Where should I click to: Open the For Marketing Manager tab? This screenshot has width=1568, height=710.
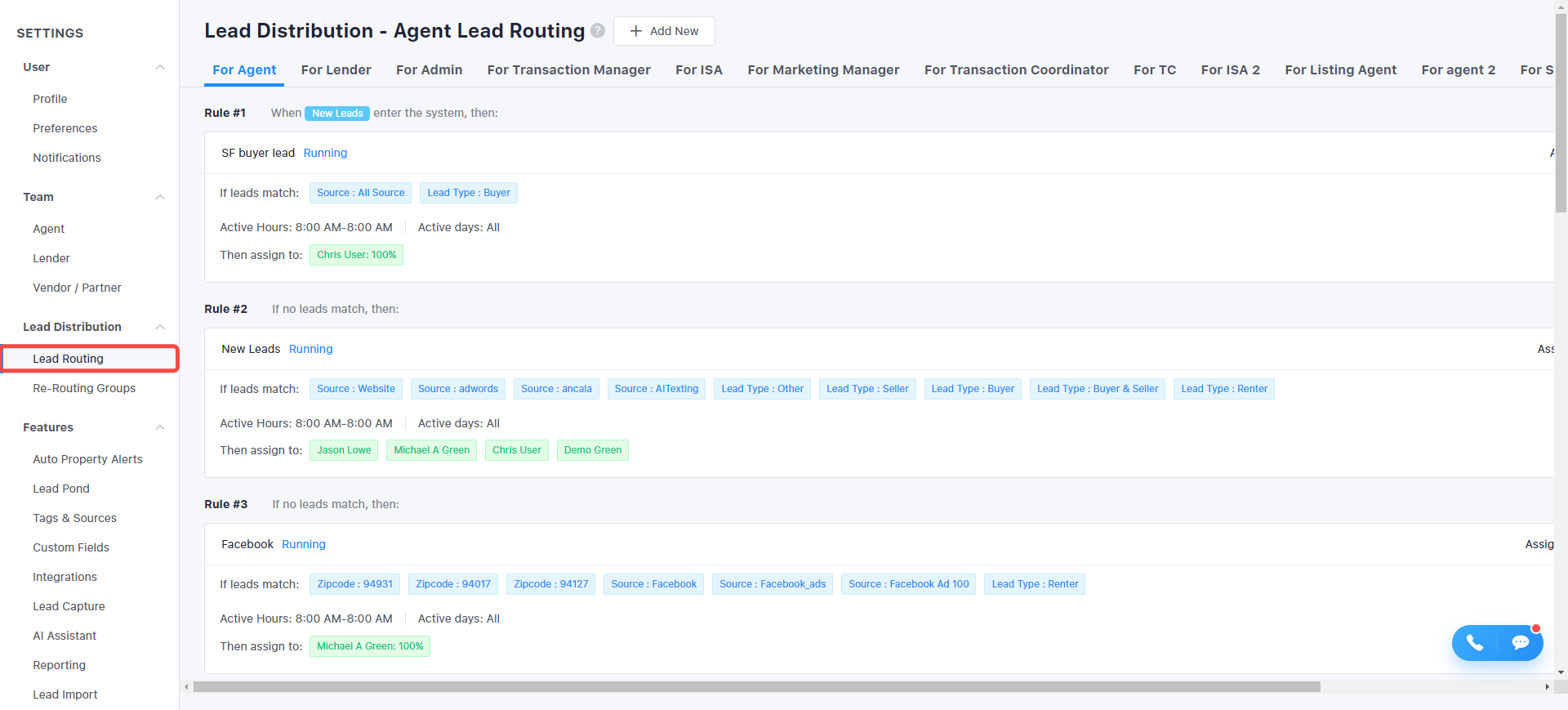click(823, 70)
